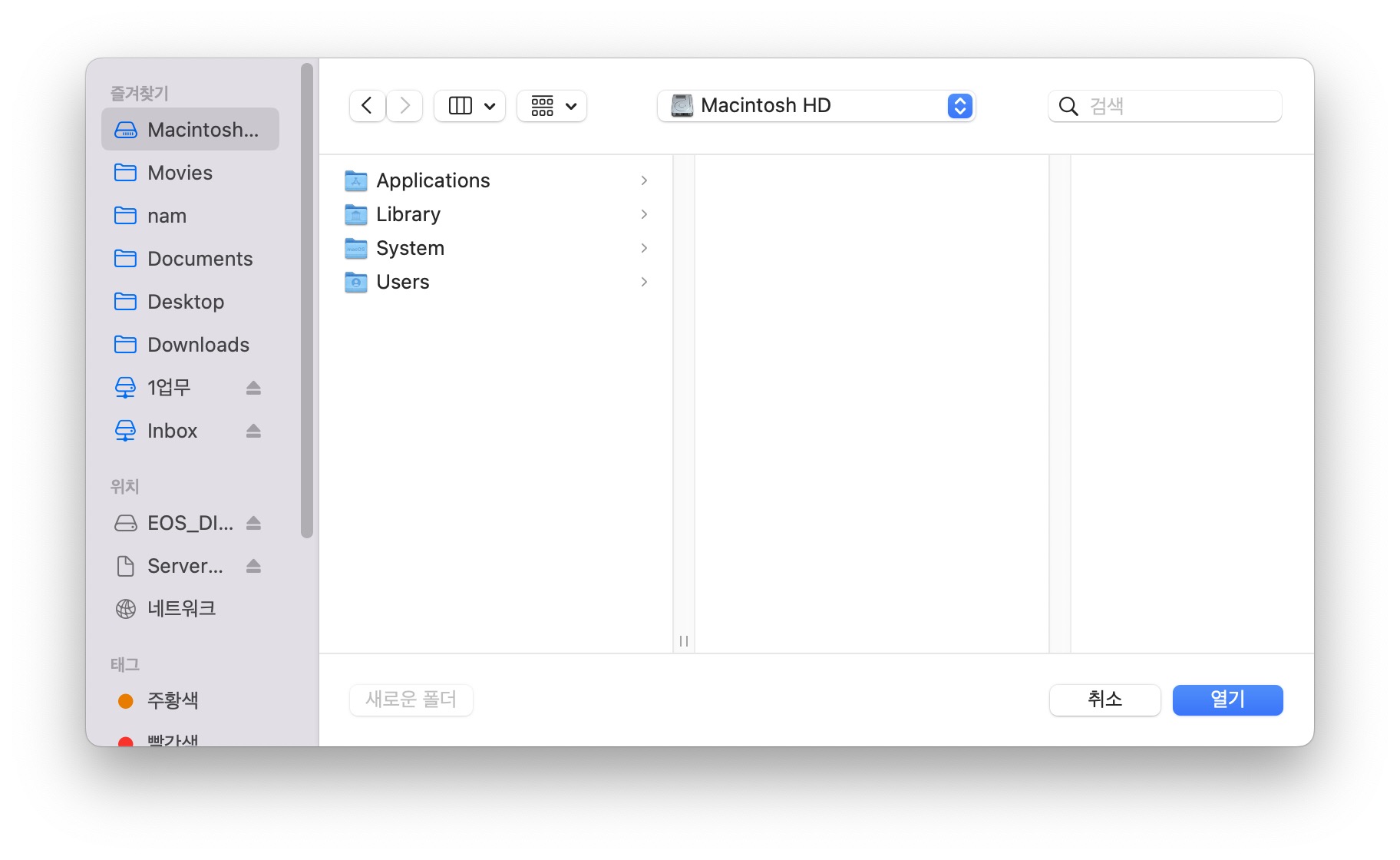Select the Applications folder
The height and width of the screenshot is (860, 1400).
coord(497,180)
